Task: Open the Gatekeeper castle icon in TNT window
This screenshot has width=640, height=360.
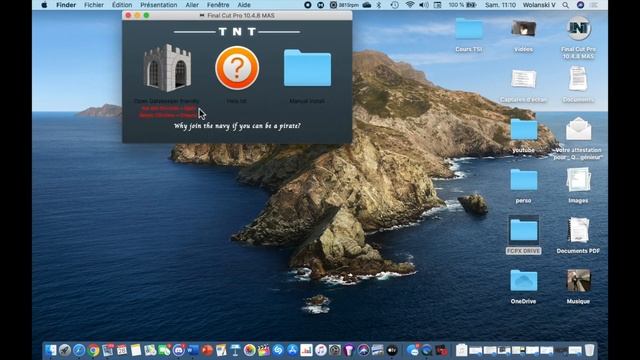Action: pyautogui.click(x=167, y=68)
